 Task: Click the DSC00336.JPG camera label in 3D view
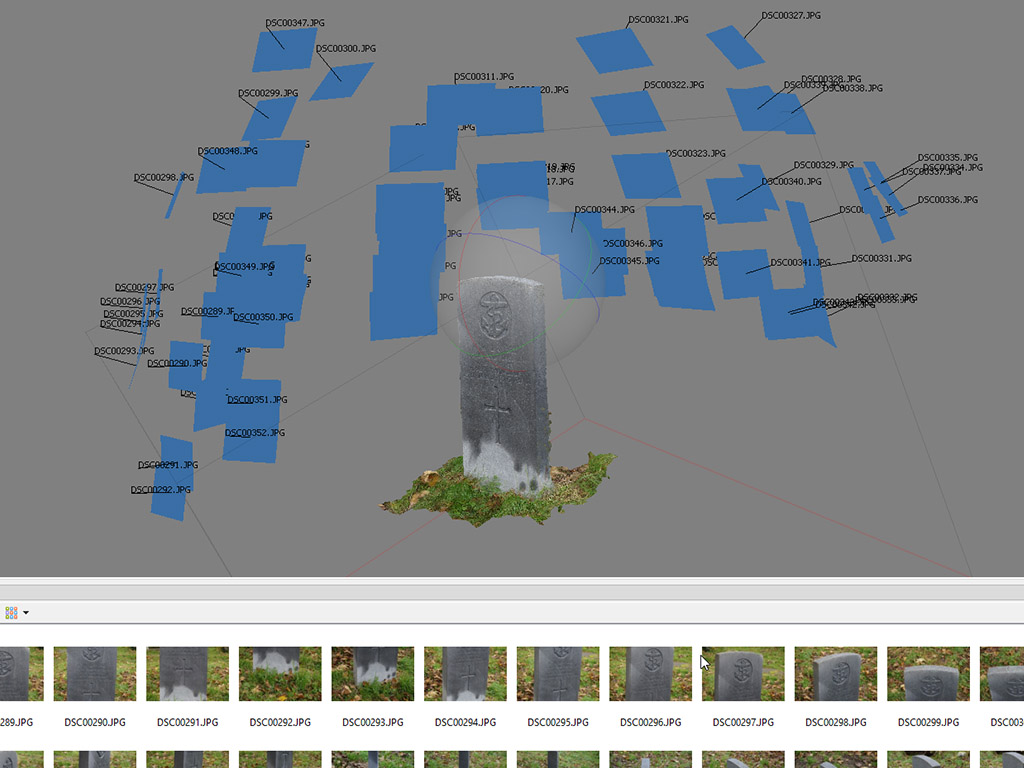coord(948,200)
